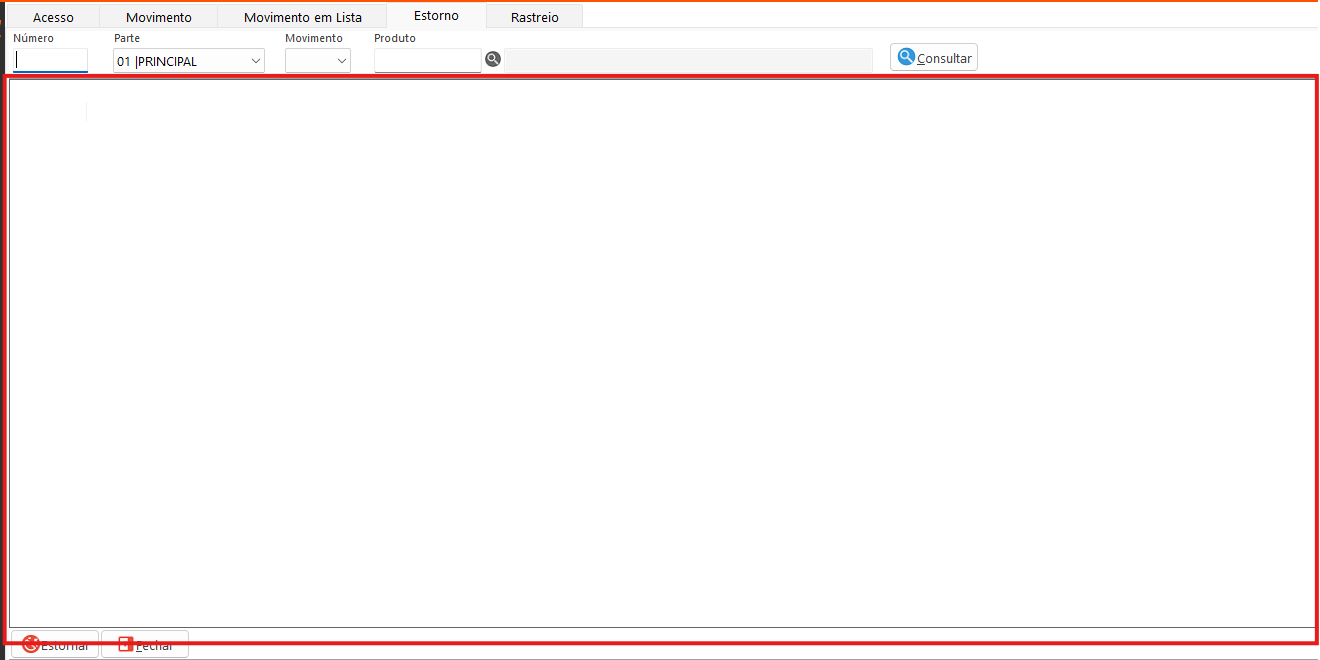Click into the Produto code field
1320x660 pixels.
(x=427, y=61)
